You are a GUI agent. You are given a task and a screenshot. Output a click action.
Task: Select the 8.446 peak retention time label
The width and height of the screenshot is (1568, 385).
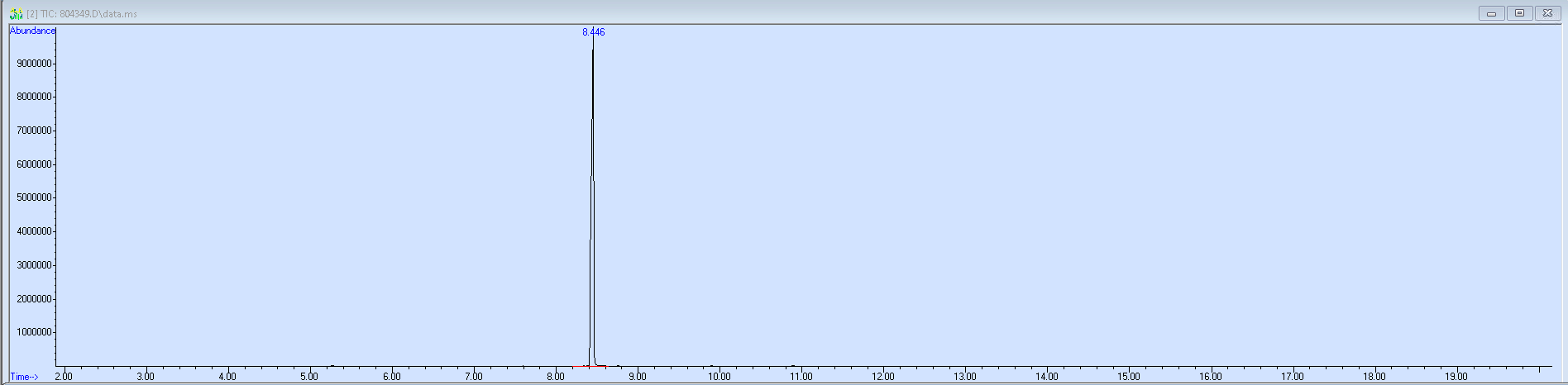point(593,32)
